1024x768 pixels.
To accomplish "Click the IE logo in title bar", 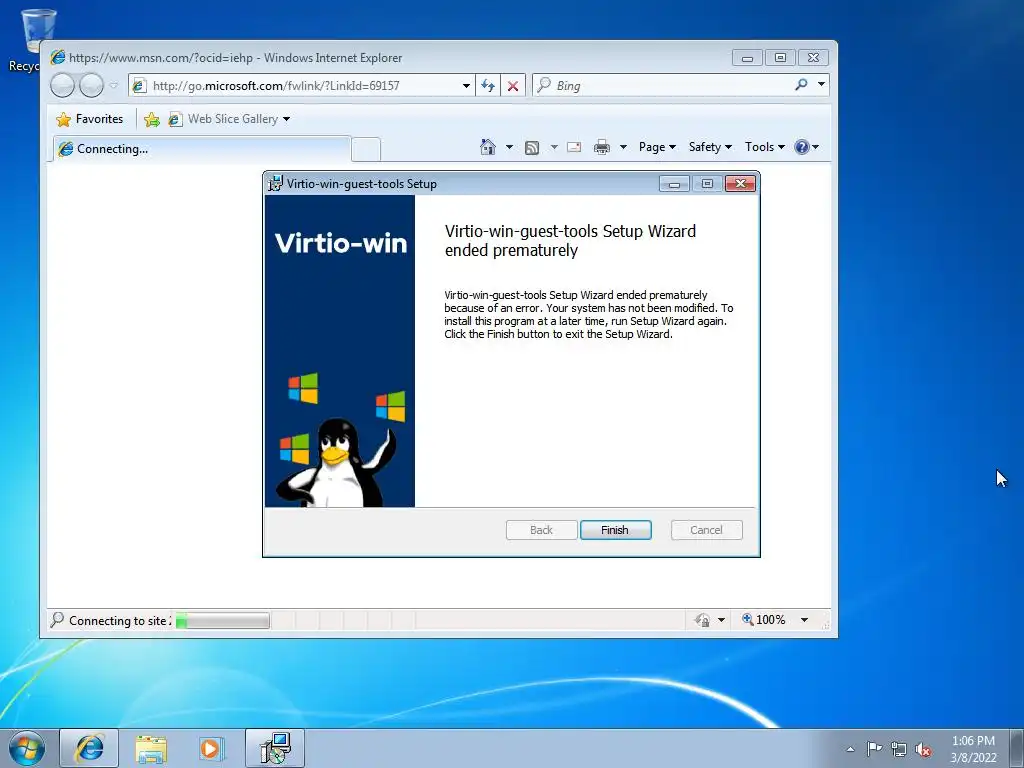I will tap(58, 57).
